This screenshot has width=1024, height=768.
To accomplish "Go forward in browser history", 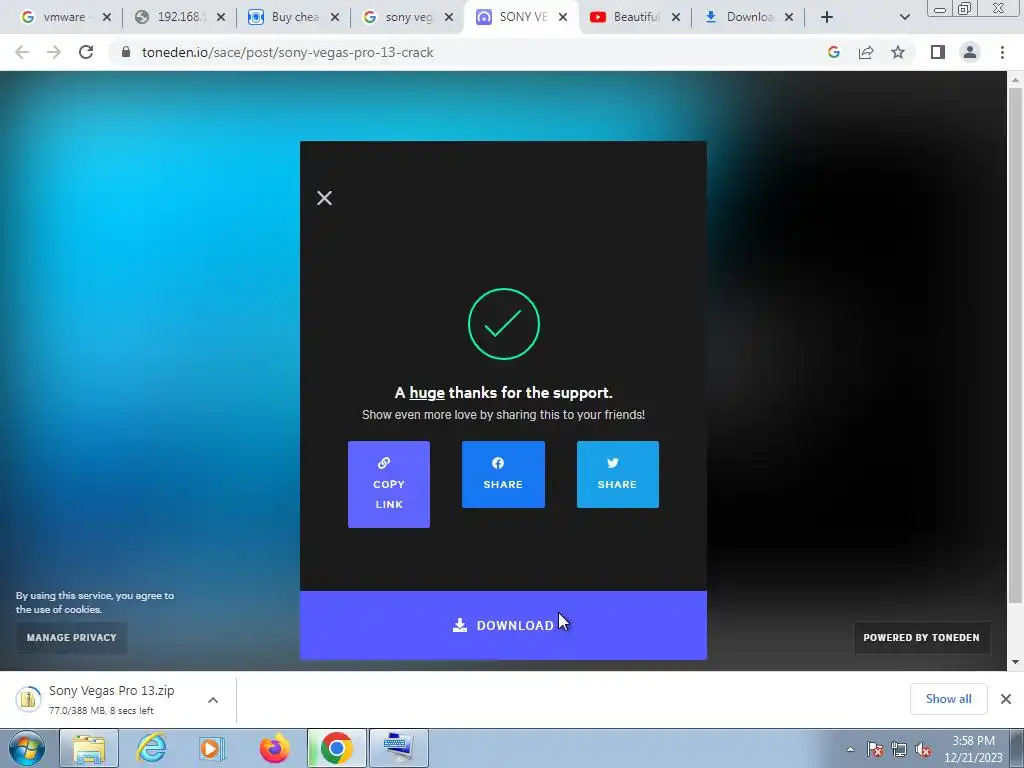I will [54, 52].
